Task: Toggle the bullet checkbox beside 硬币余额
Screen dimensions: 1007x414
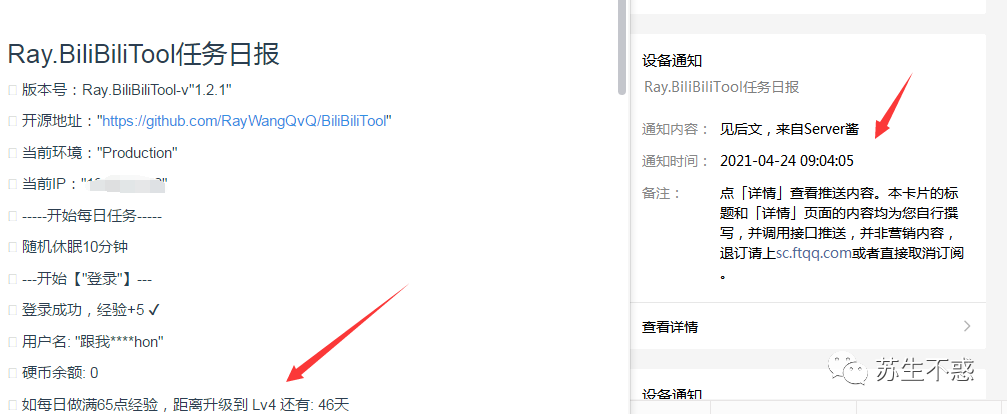Action: point(12,373)
